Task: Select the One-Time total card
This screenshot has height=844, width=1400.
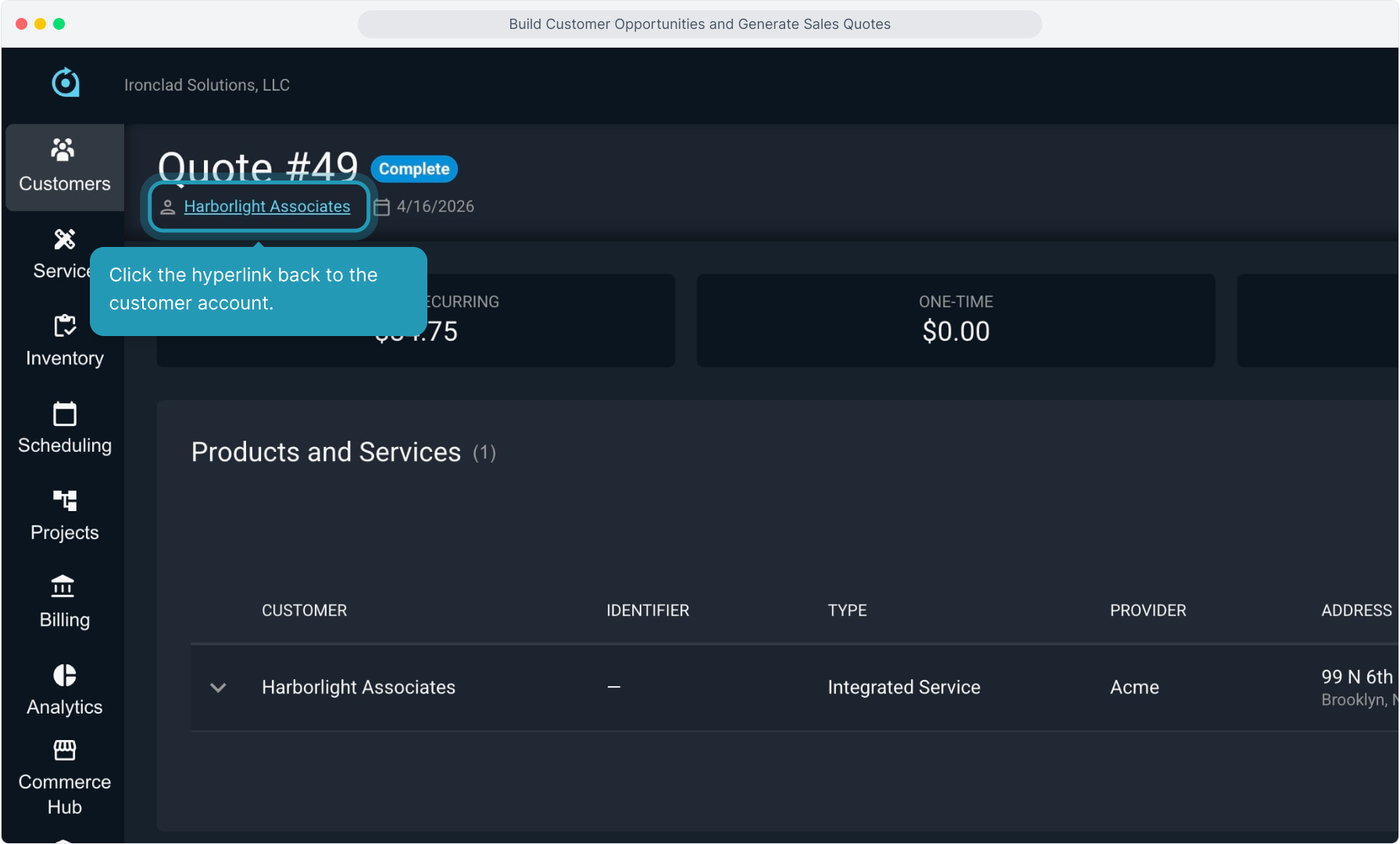Action: [955, 320]
